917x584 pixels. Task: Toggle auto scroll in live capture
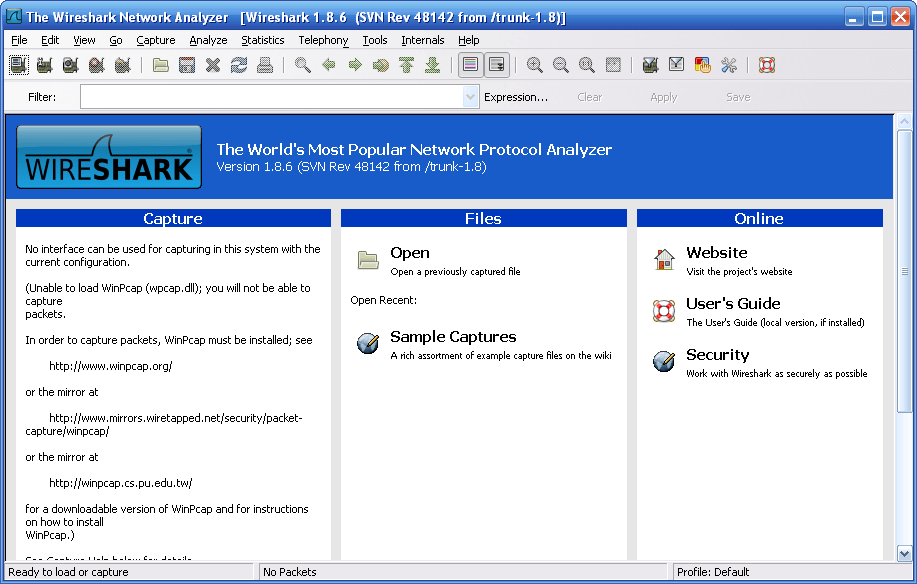pyautogui.click(x=497, y=65)
